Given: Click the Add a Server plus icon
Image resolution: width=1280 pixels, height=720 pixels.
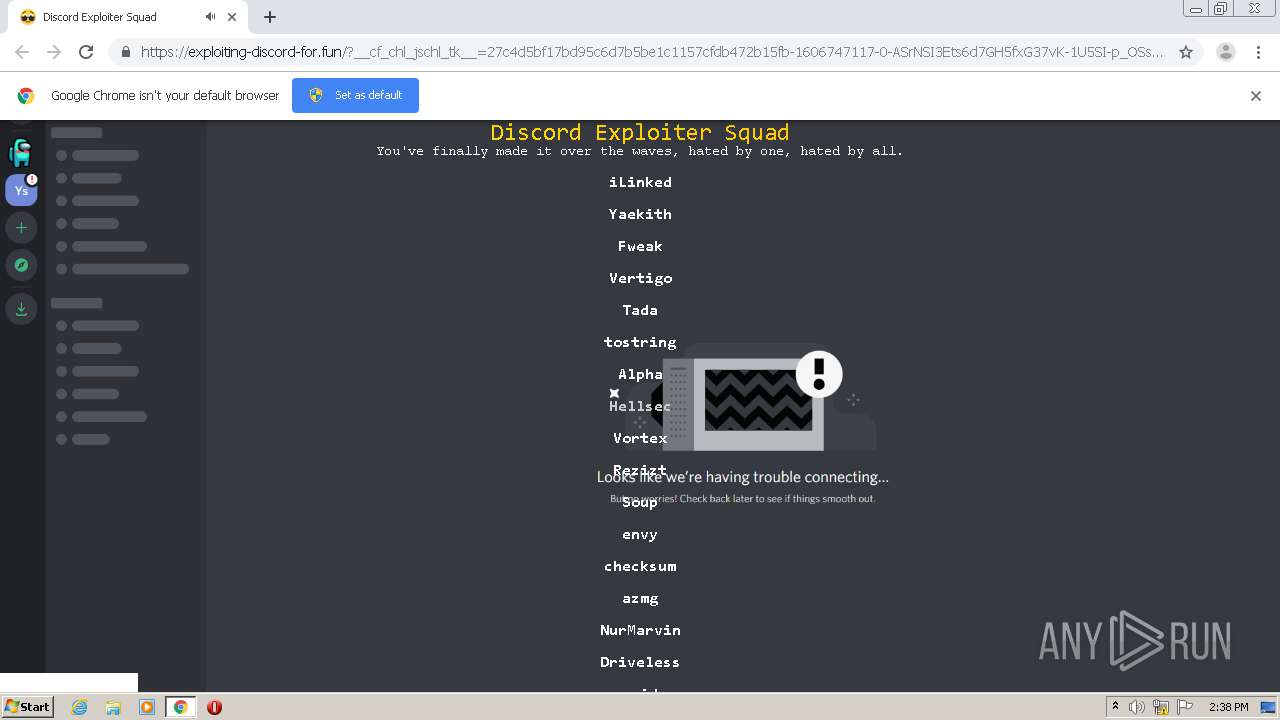Looking at the screenshot, I should (21, 228).
